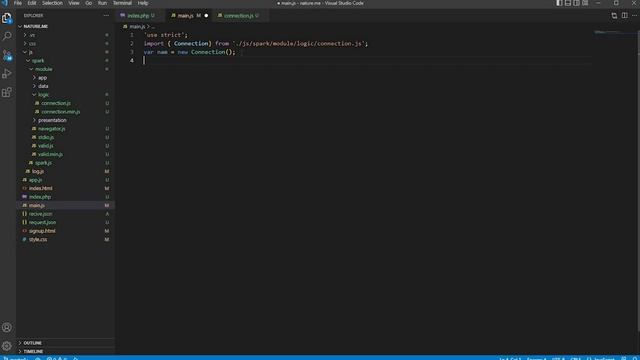Open spark.js in the file tree
The width and height of the screenshot is (640, 360).
coord(65,163)
